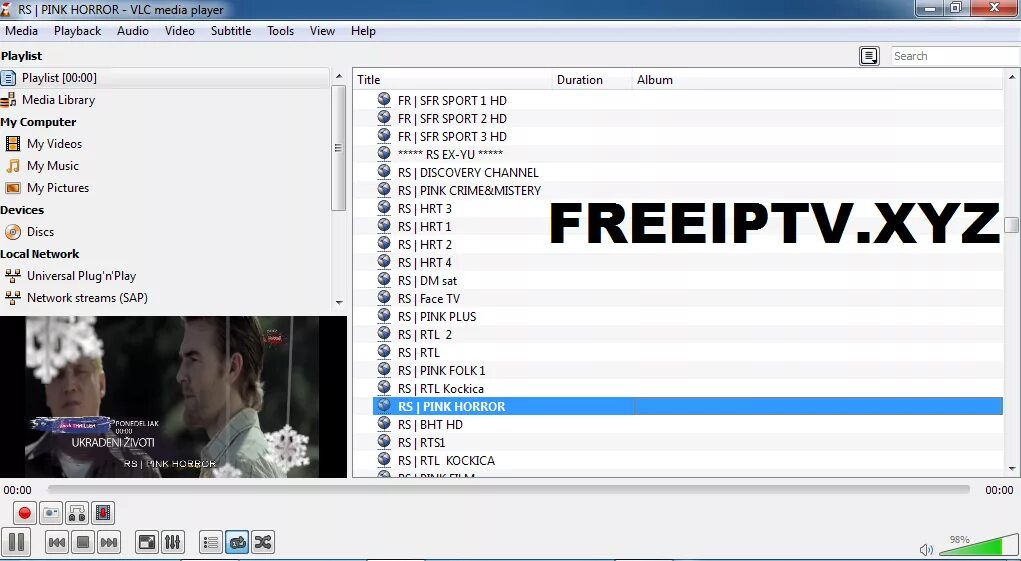Open the Subtitle menu

tap(231, 31)
